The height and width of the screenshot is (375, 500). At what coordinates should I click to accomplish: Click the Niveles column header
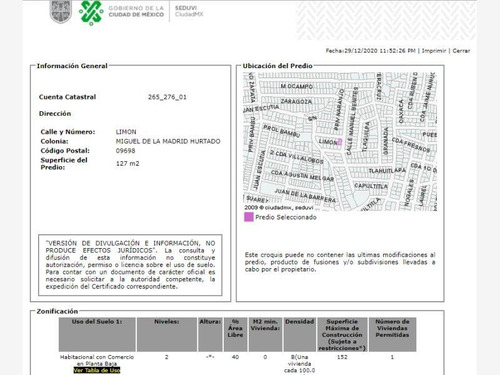[167, 334]
